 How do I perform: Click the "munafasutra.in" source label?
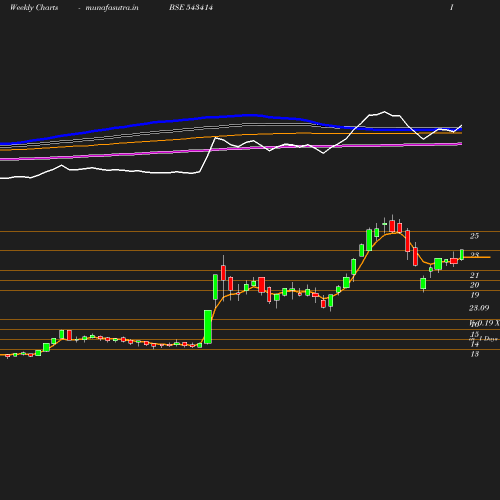click(x=112, y=8)
